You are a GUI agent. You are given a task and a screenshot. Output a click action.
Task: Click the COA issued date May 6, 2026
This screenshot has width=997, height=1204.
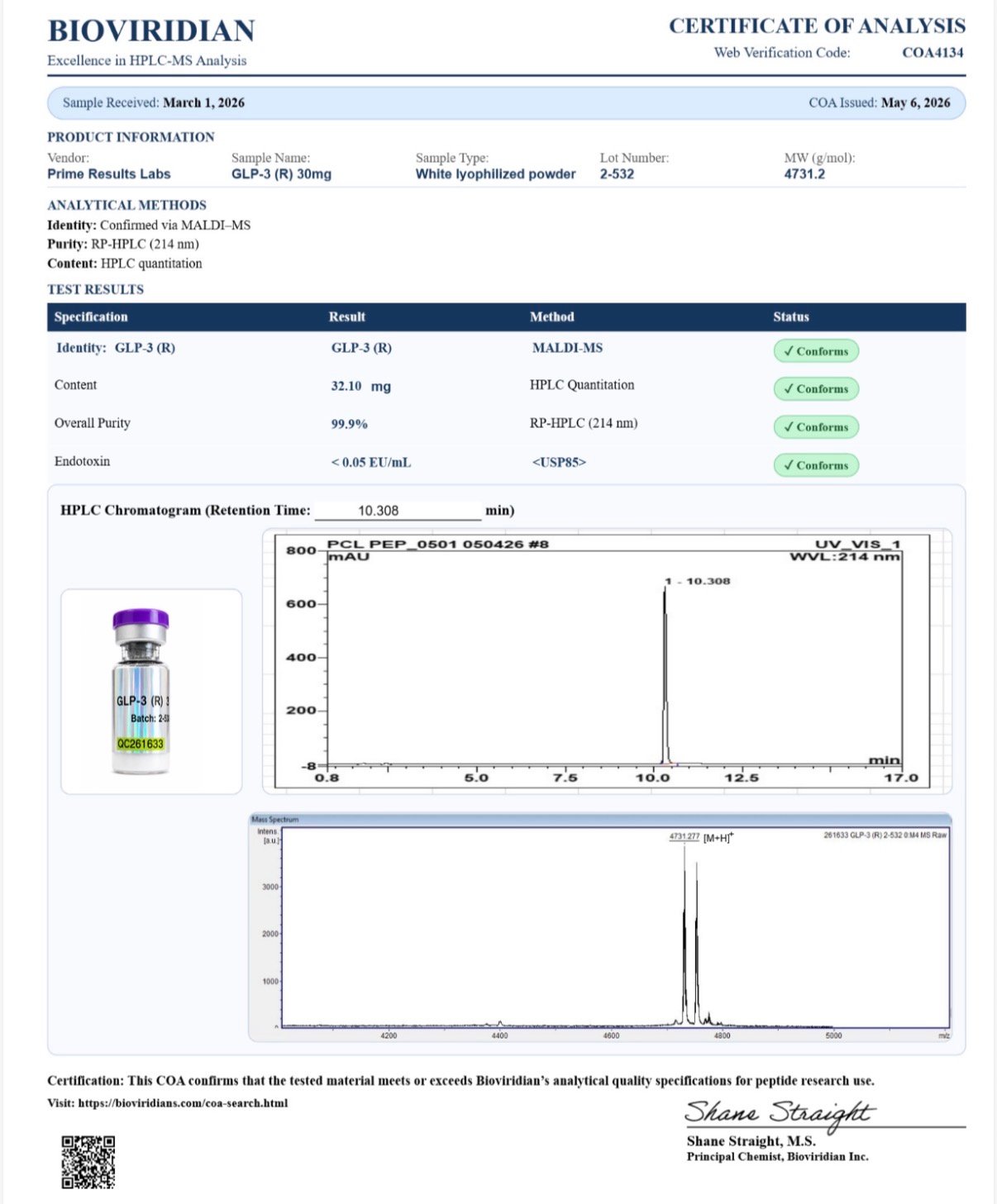pyautogui.click(x=916, y=103)
